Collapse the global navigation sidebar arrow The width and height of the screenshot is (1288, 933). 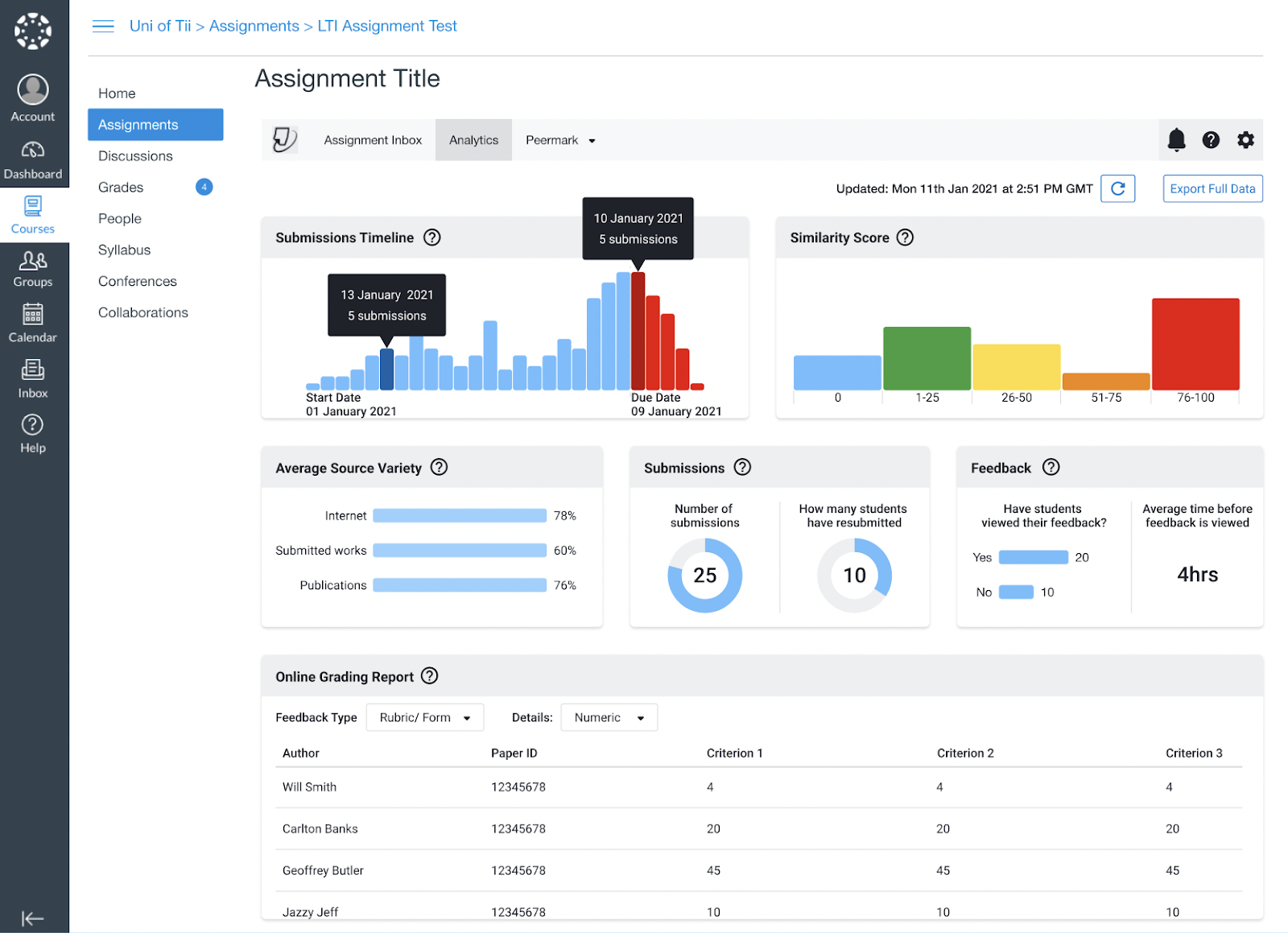(x=32, y=919)
